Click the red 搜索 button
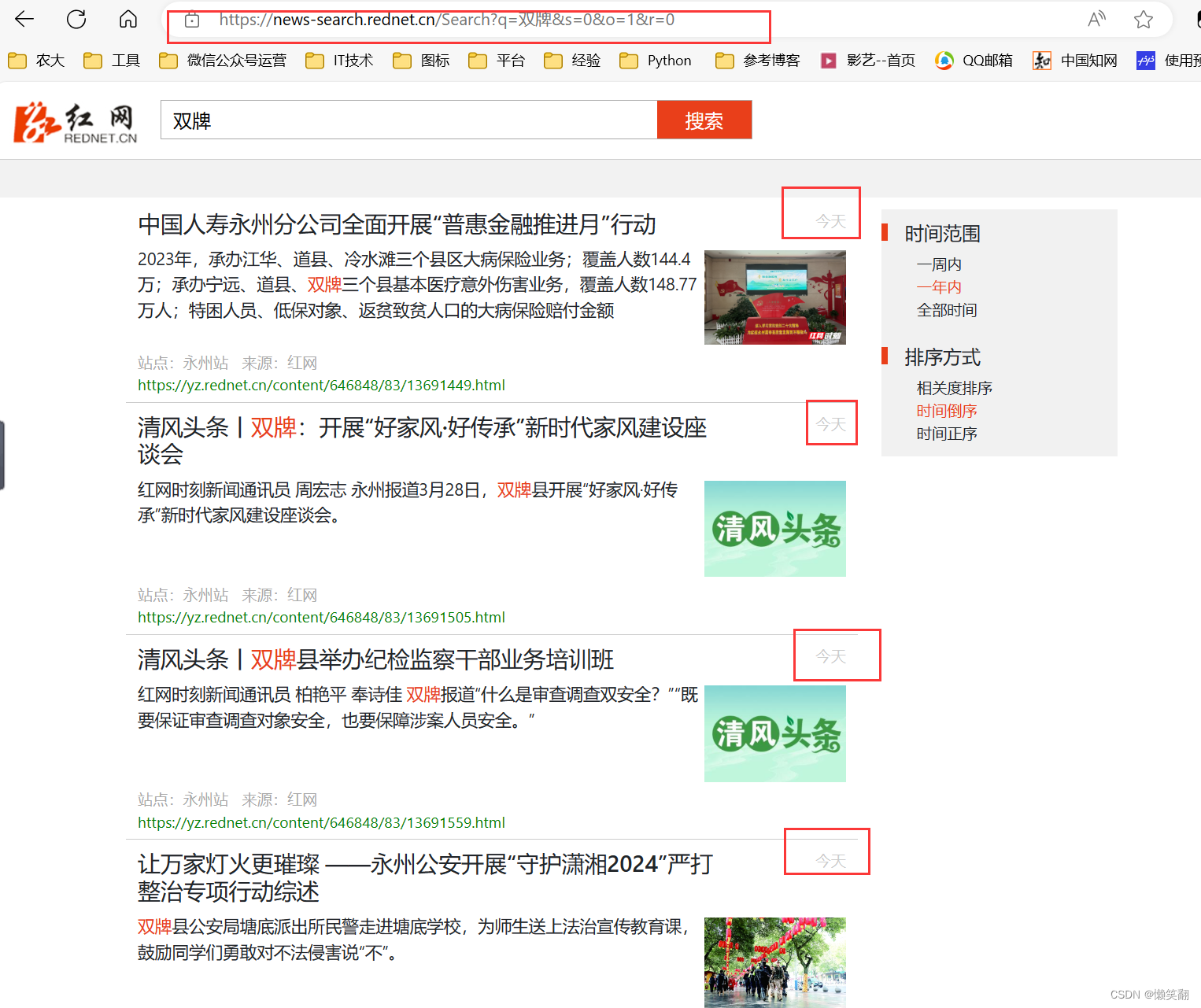 click(x=704, y=120)
